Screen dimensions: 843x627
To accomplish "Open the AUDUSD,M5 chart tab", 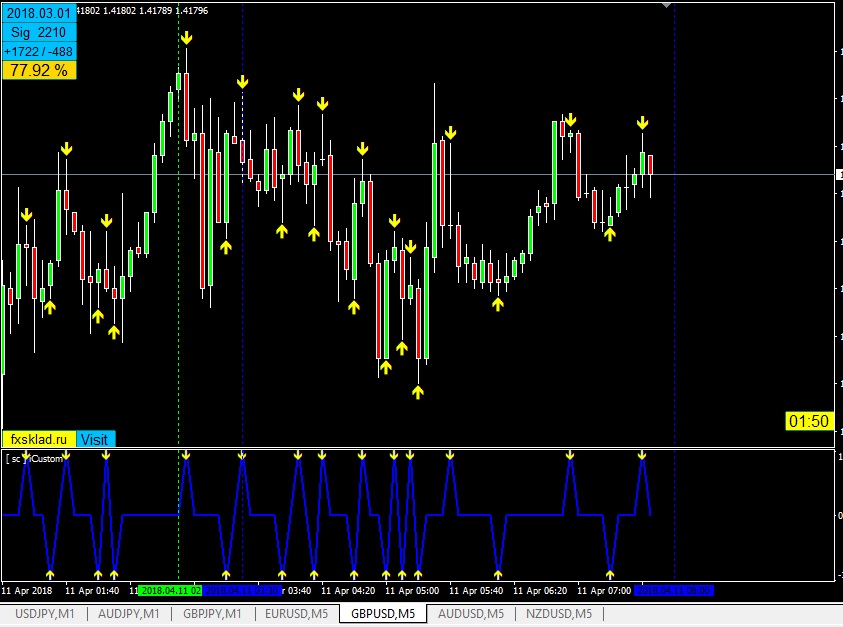I will click(471, 614).
